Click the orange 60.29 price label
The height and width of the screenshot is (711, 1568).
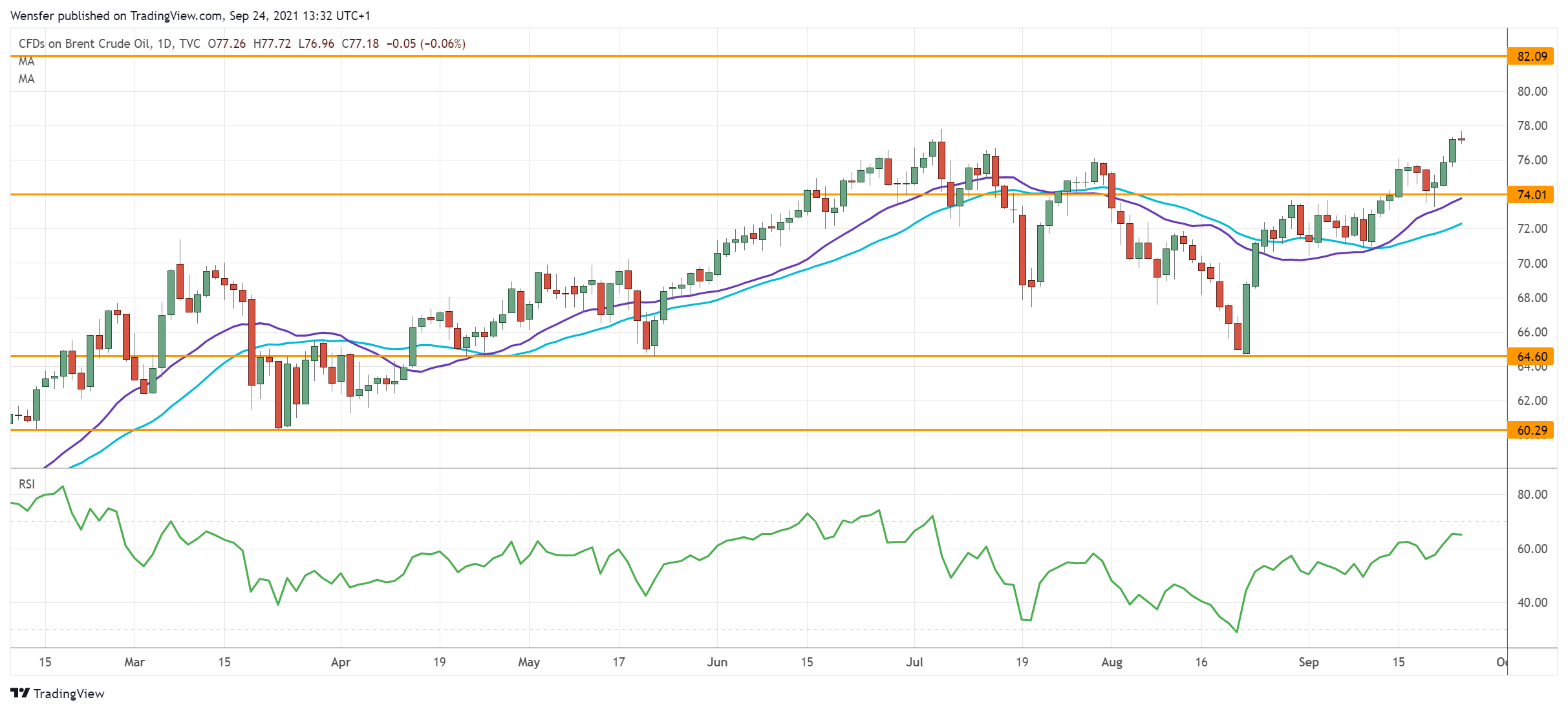click(1531, 430)
